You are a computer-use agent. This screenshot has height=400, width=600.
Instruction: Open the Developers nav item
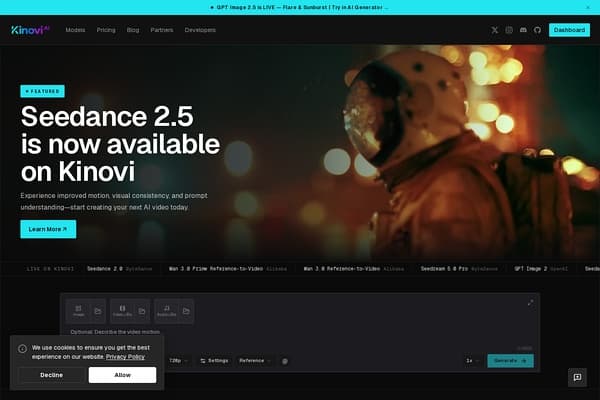tap(200, 30)
